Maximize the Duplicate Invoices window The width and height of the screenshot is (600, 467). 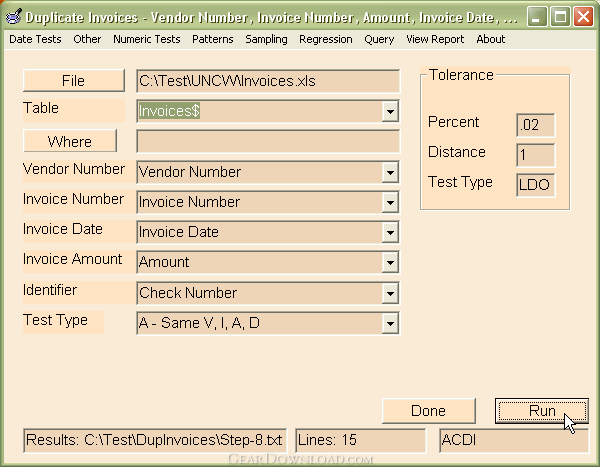(x=560, y=17)
